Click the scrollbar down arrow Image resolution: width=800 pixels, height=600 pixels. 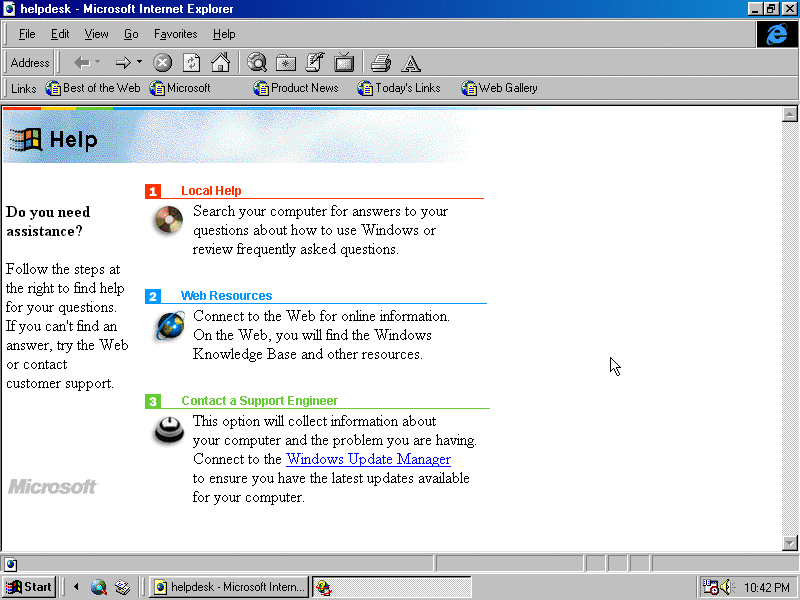point(789,543)
